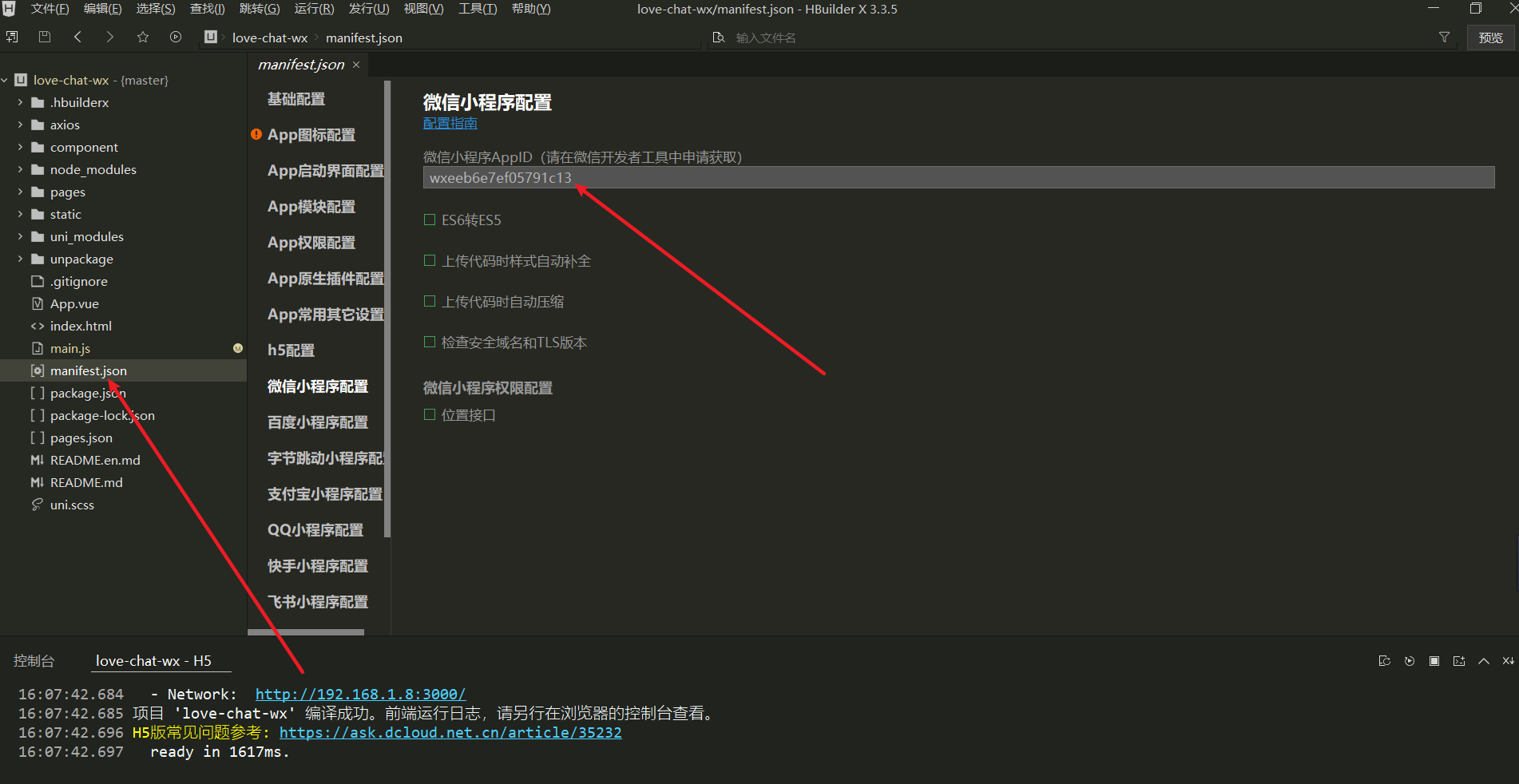Screen dimensions: 1519x784
Task: Go forward with the right arrow icon
Action: 110,37
